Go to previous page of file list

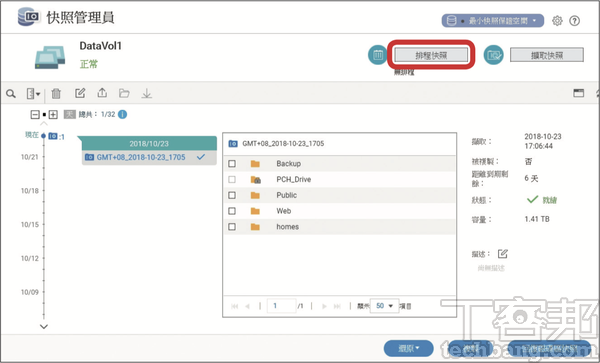pyautogui.click(x=247, y=306)
